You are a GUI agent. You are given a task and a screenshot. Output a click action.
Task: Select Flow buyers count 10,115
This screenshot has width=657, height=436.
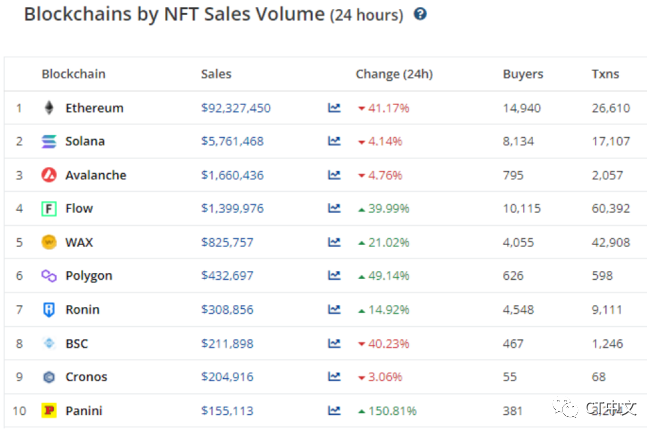pyautogui.click(x=522, y=208)
